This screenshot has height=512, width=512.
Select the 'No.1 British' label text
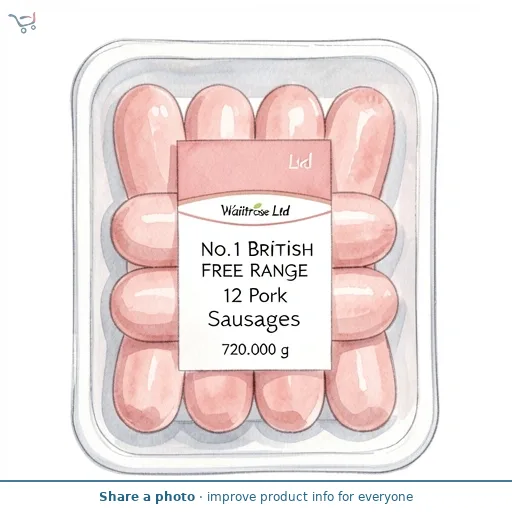tap(257, 249)
